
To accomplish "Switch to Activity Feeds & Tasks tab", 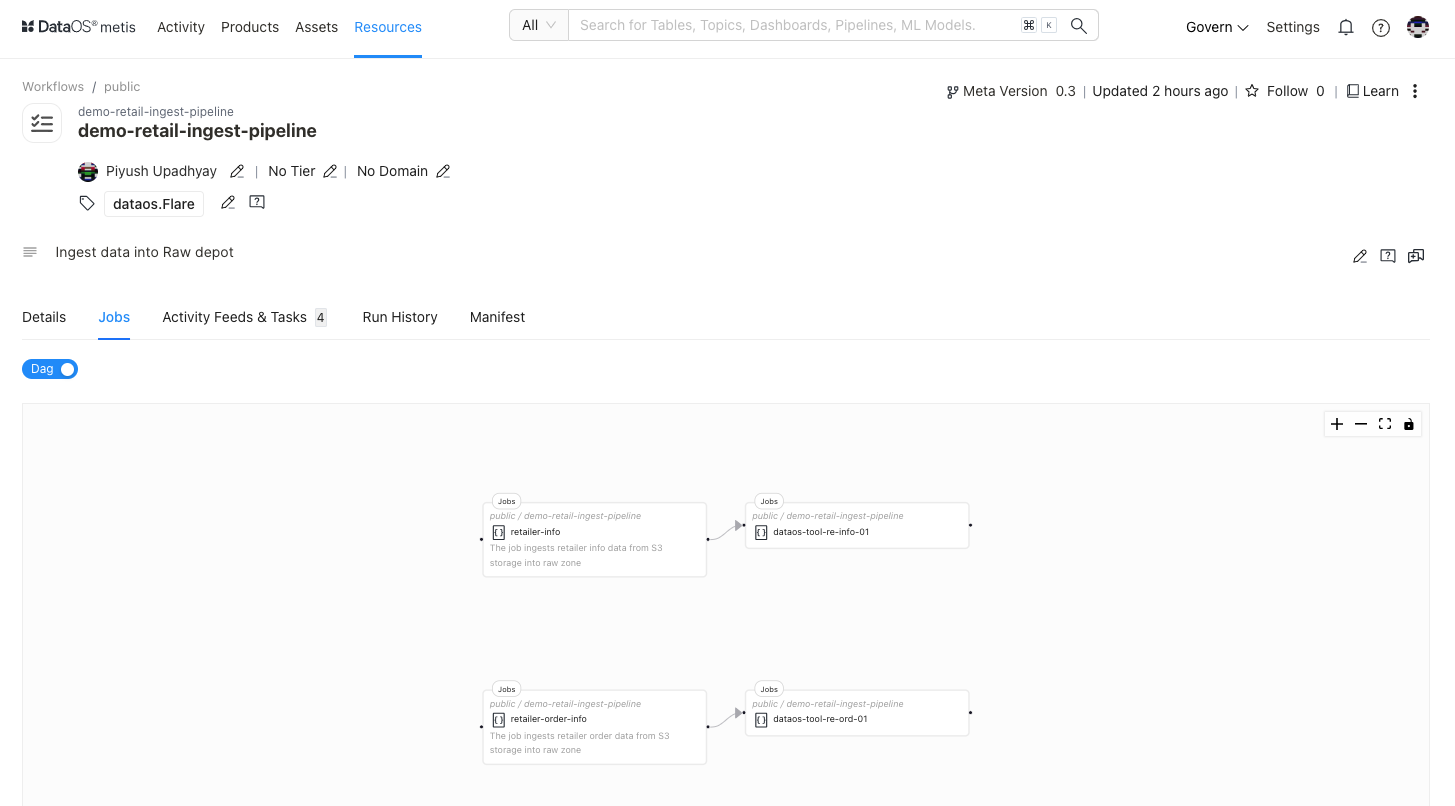I will 244,317.
